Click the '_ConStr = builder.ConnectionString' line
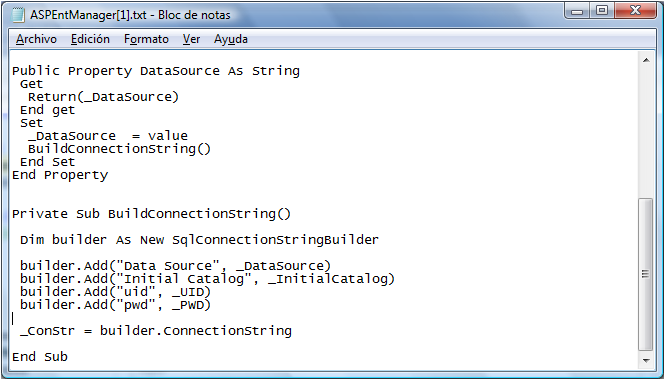The height and width of the screenshot is (380, 665). 156,331
